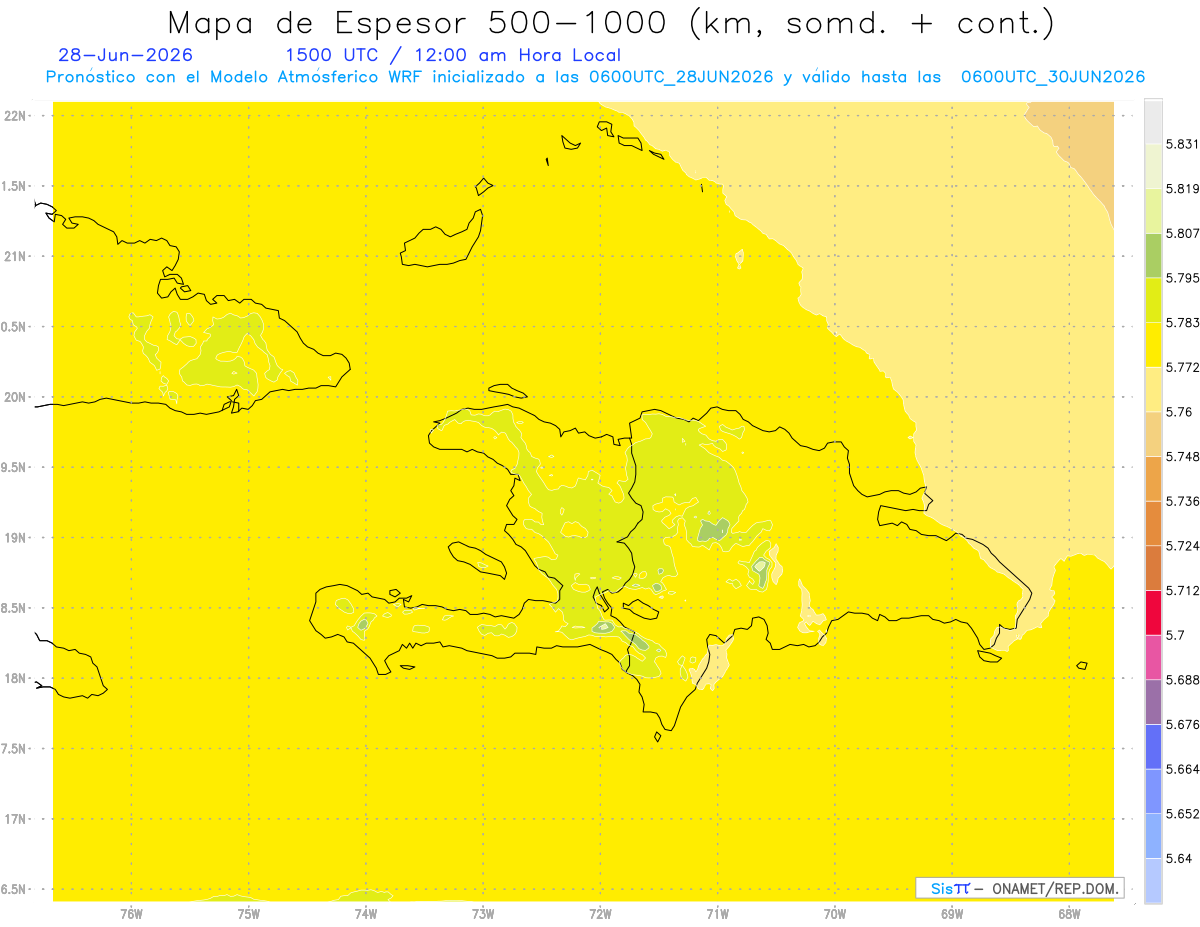The height and width of the screenshot is (927, 1200).
Task: Click the '69W' longitude label
Action: 952,914
